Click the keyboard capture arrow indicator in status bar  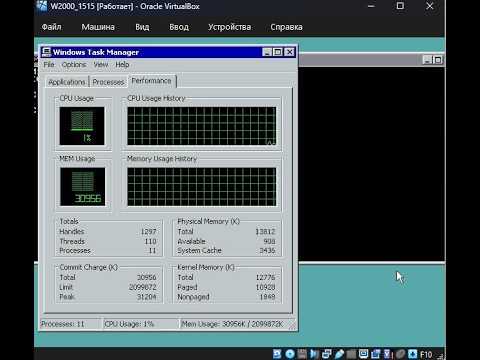(x=412, y=354)
